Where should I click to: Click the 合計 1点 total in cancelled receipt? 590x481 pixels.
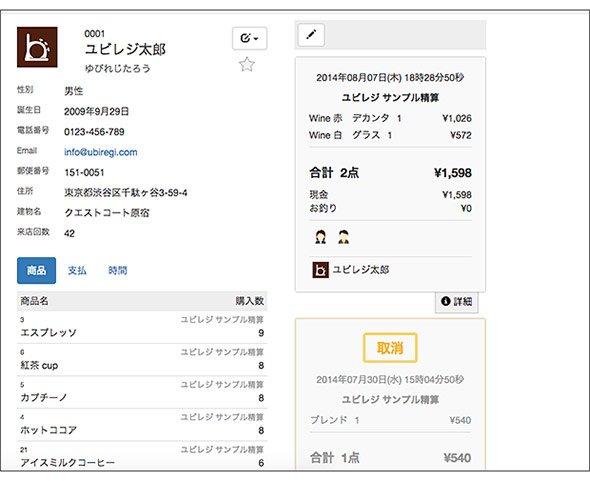click(x=390, y=458)
